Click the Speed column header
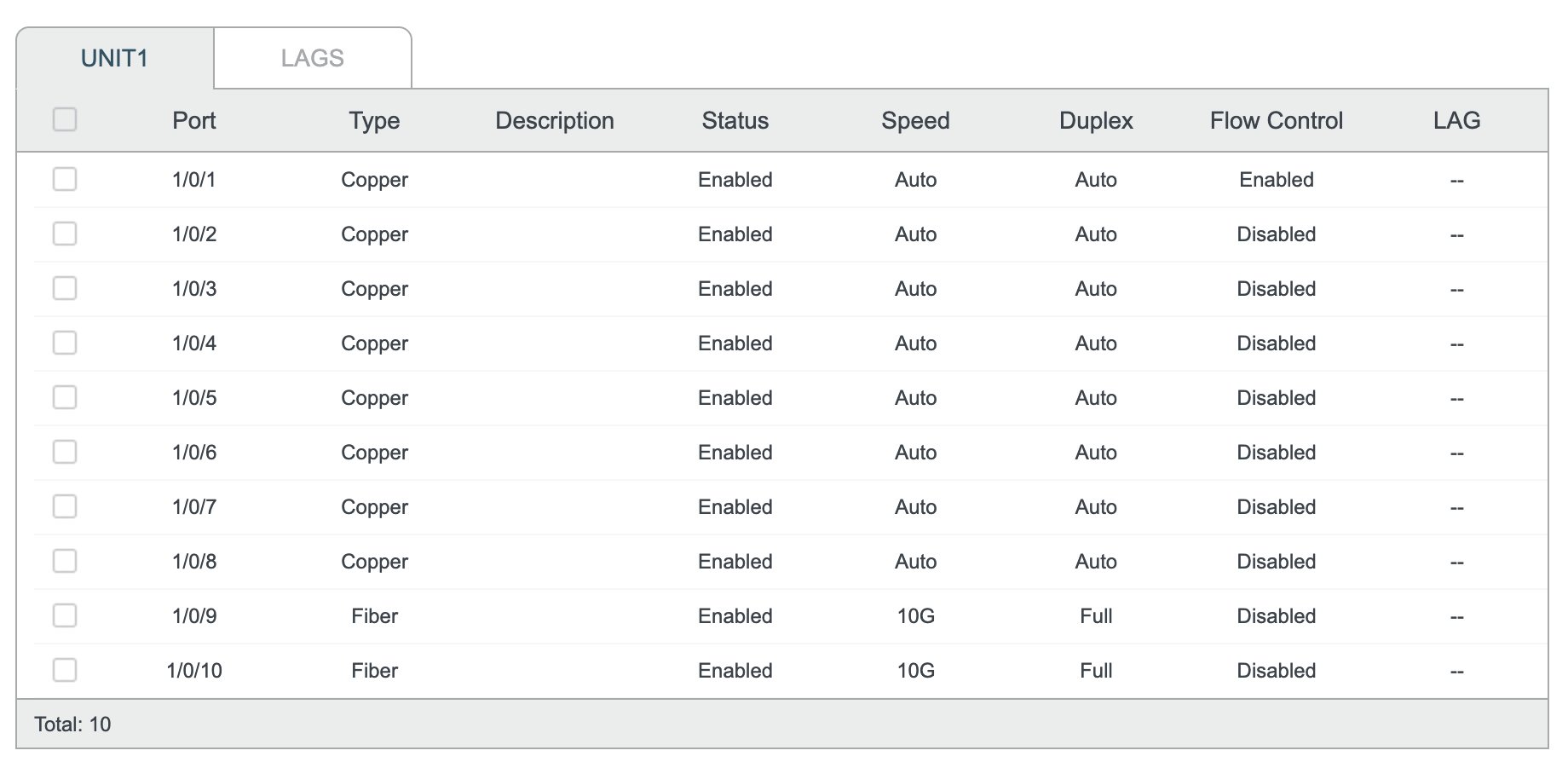 (x=915, y=120)
